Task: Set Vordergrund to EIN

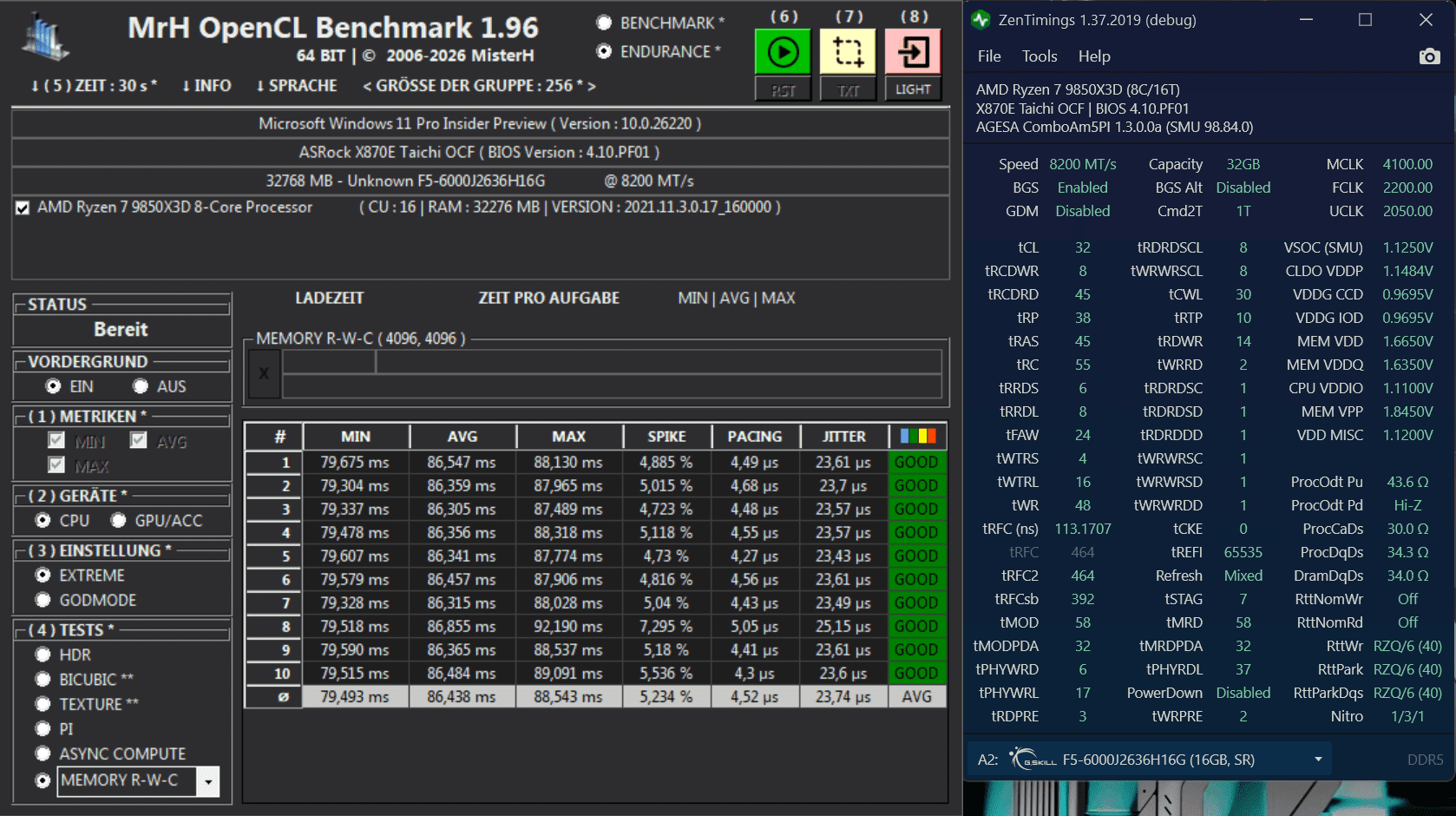Action: click(x=53, y=386)
